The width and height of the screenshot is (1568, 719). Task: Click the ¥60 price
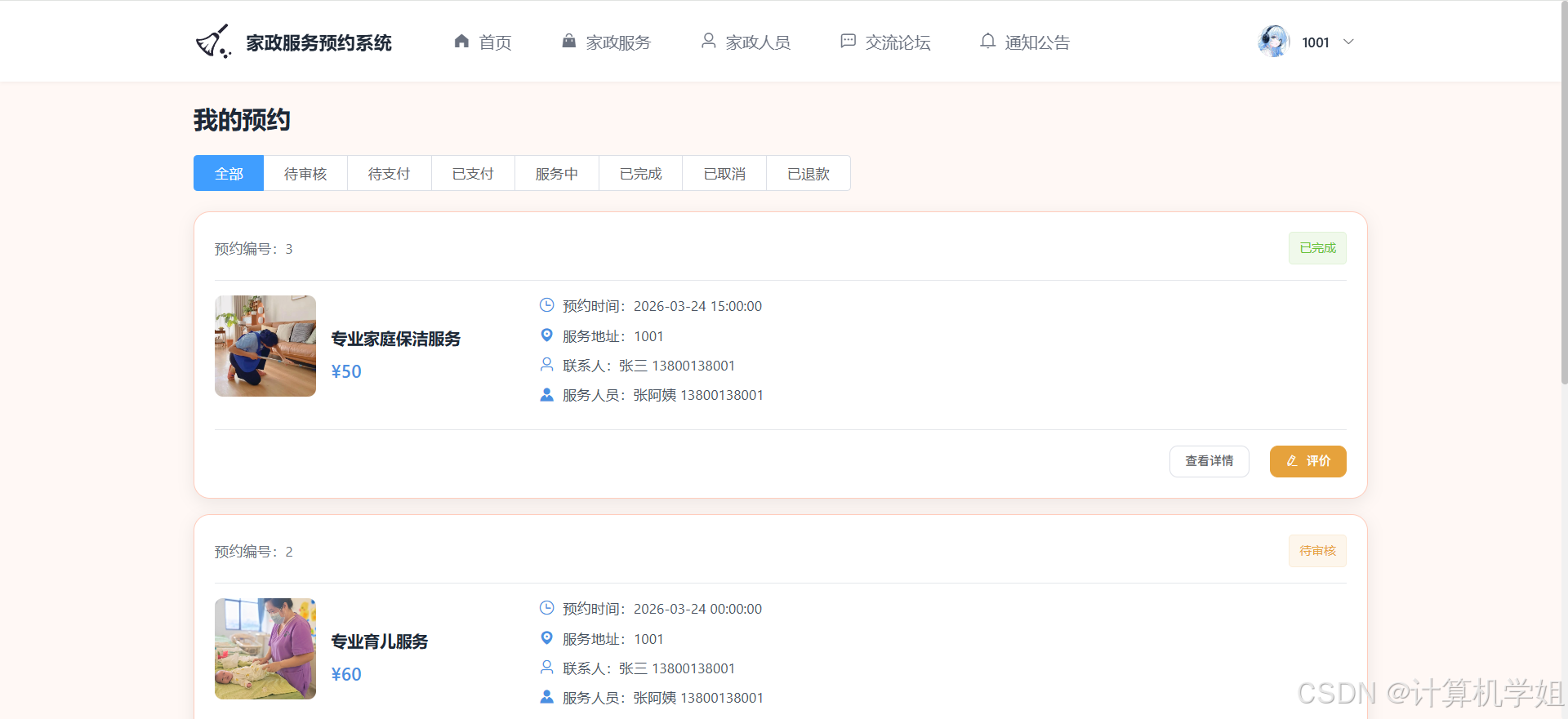coord(346,674)
